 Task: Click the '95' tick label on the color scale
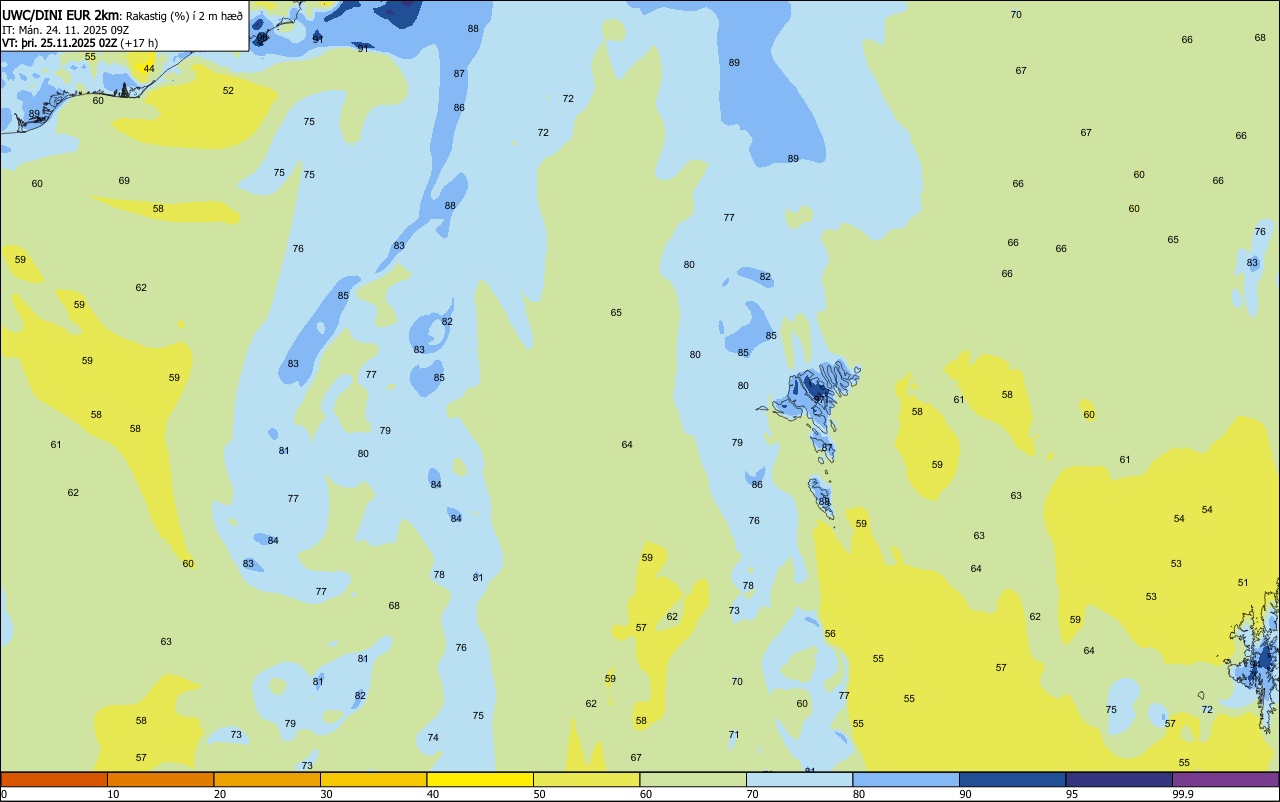coord(1072,794)
